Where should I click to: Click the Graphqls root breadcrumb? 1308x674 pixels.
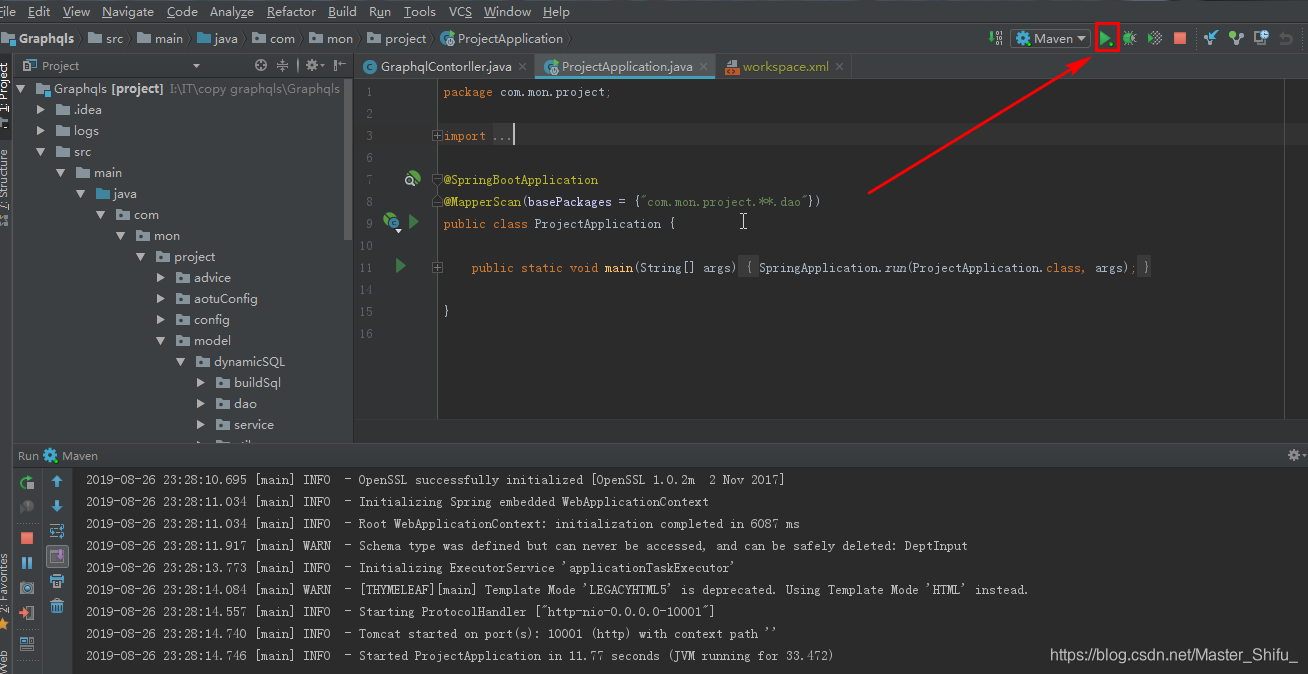(x=37, y=38)
